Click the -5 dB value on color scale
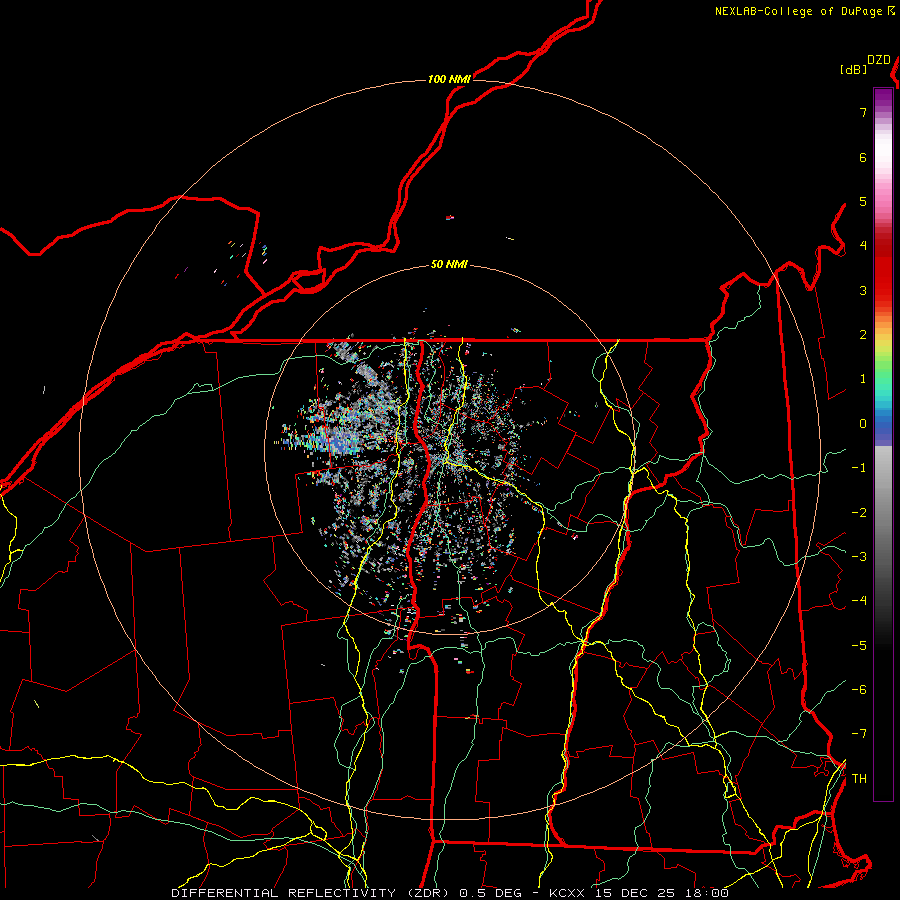This screenshot has width=900, height=900. click(859, 646)
